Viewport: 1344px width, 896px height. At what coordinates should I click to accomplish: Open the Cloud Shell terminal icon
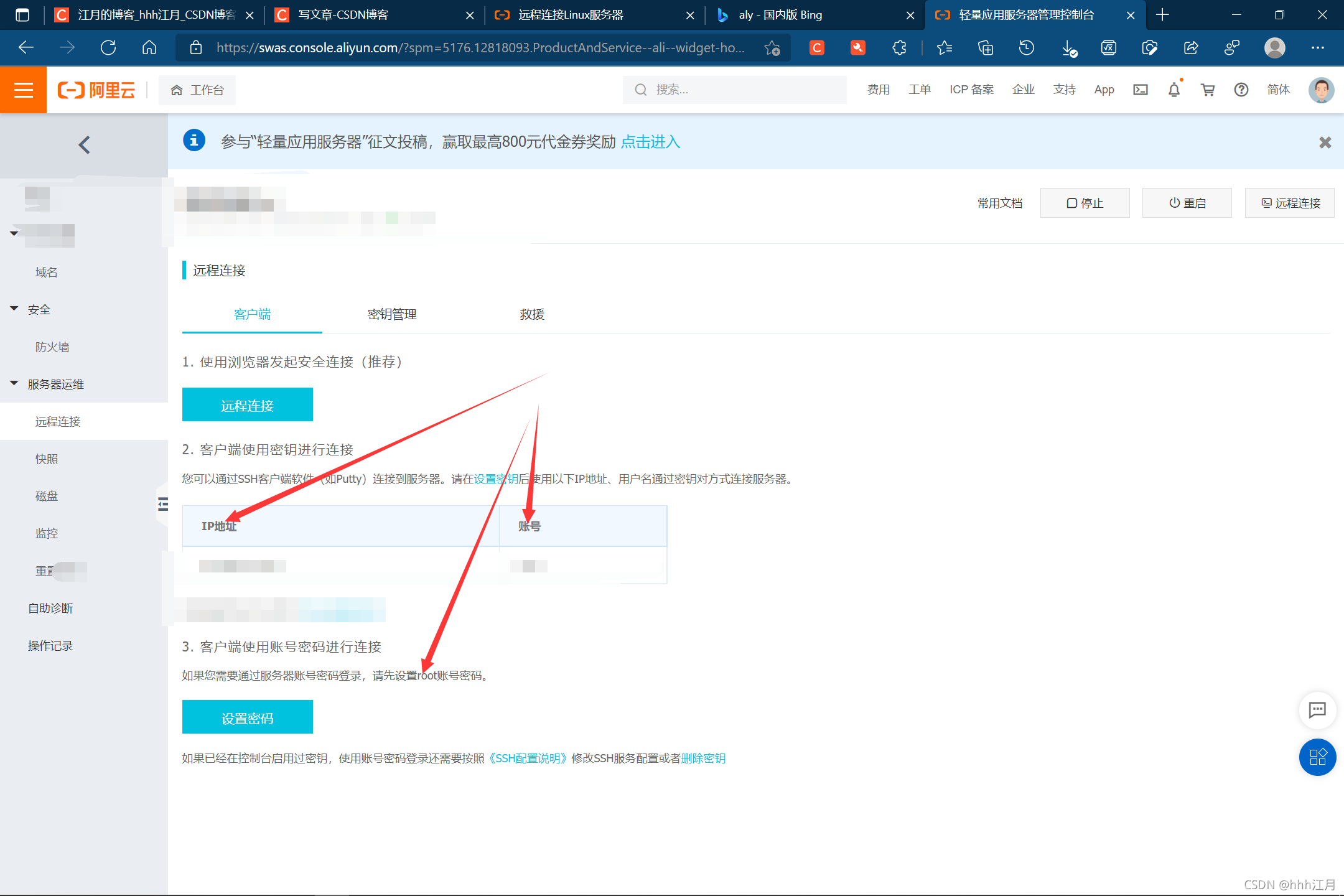[1140, 90]
